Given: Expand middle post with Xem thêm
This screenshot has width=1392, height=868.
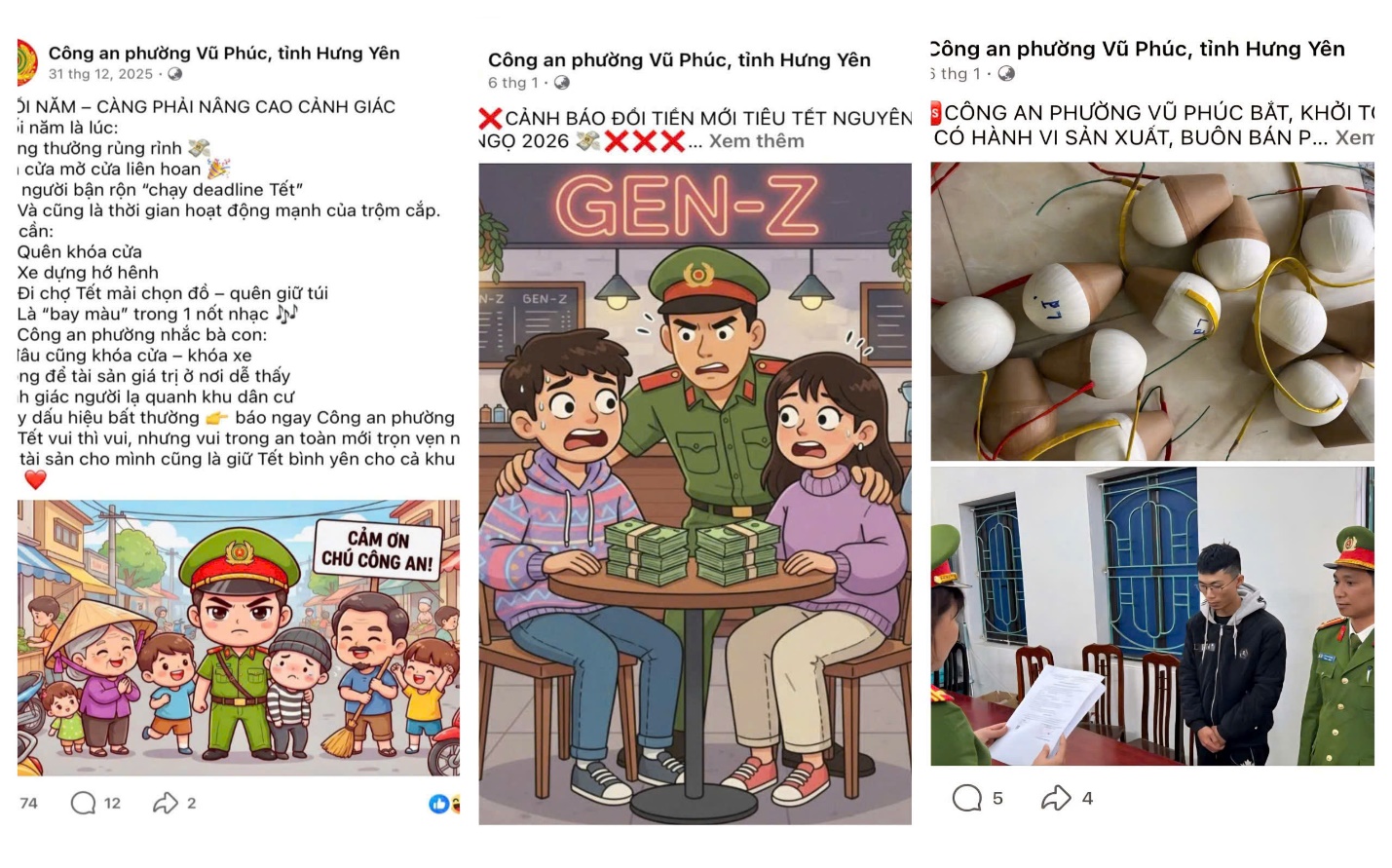Looking at the screenshot, I should [756, 141].
